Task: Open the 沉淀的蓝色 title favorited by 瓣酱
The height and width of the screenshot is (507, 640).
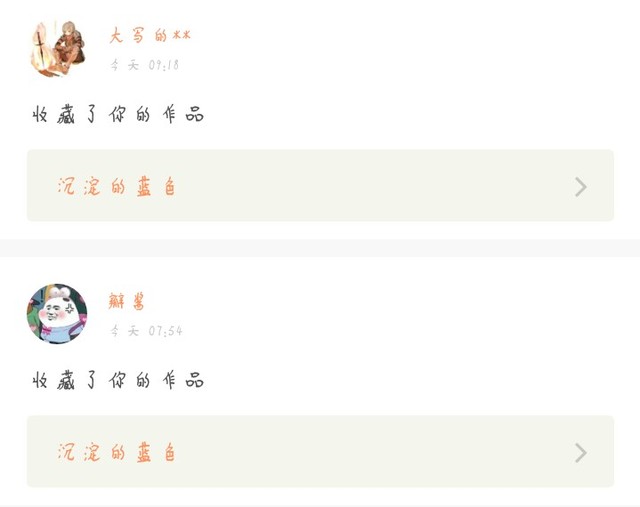Action: (x=116, y=453)
